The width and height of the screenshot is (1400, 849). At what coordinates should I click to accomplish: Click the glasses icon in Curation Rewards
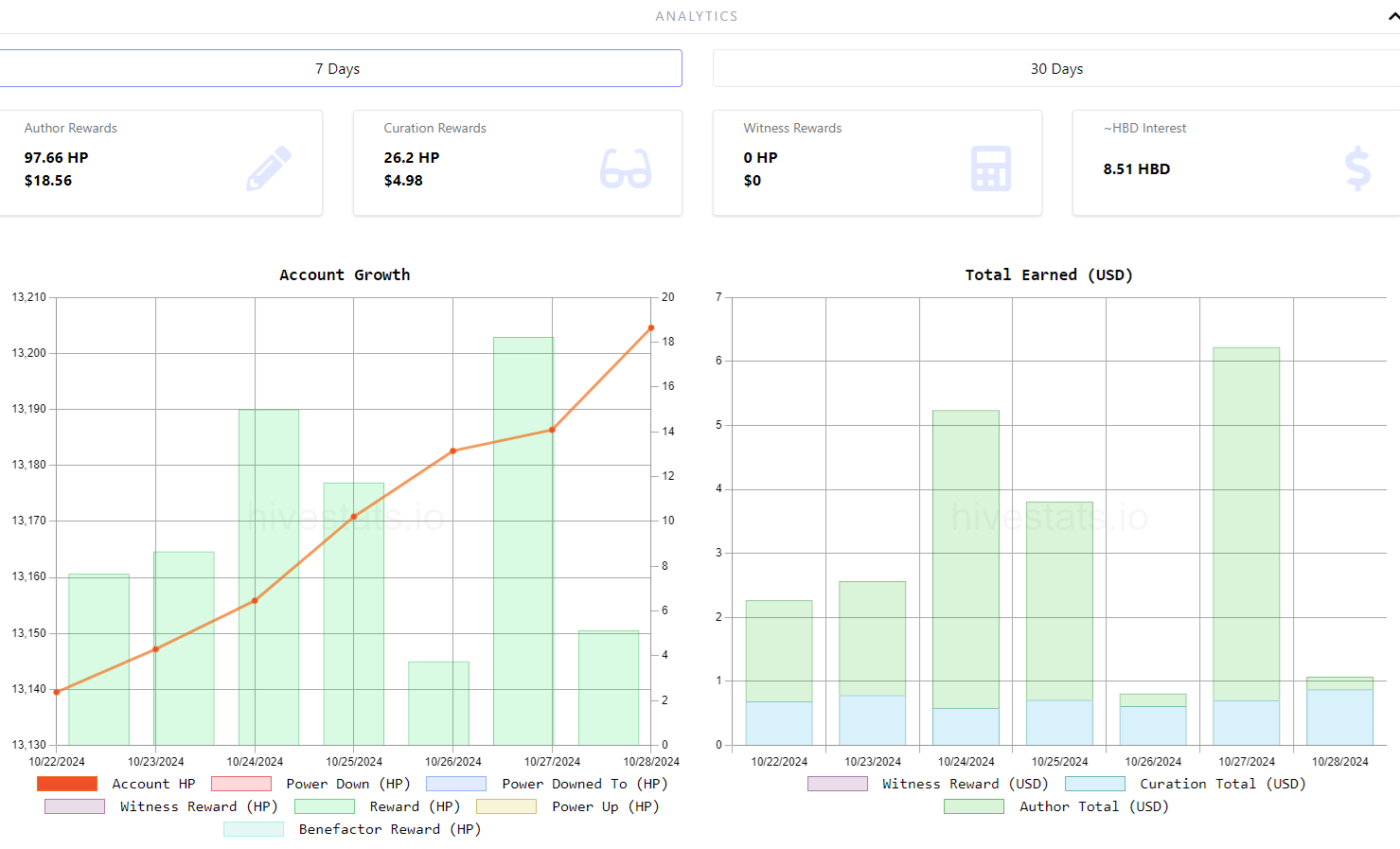pyautogui.click(x=626, y=168)
